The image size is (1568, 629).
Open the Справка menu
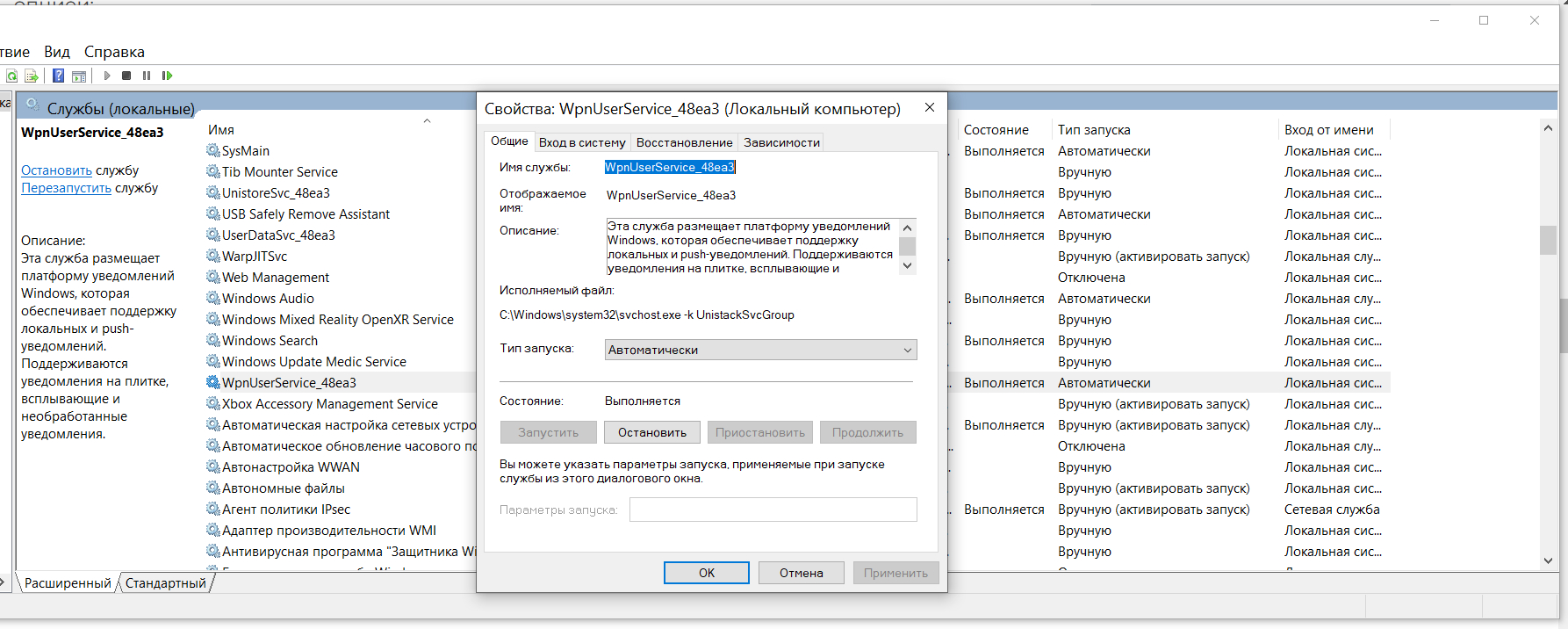point(114,52)
